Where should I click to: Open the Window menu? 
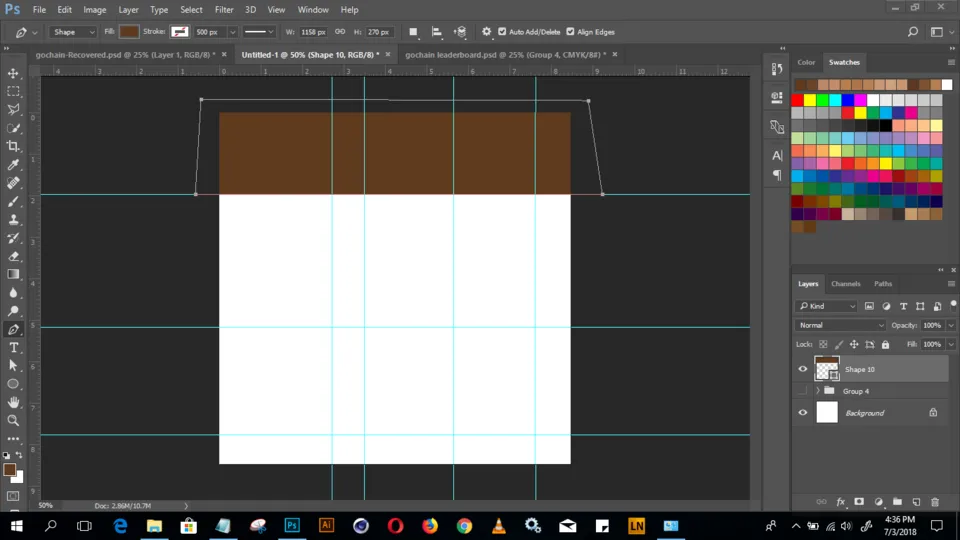pos(313,10)
